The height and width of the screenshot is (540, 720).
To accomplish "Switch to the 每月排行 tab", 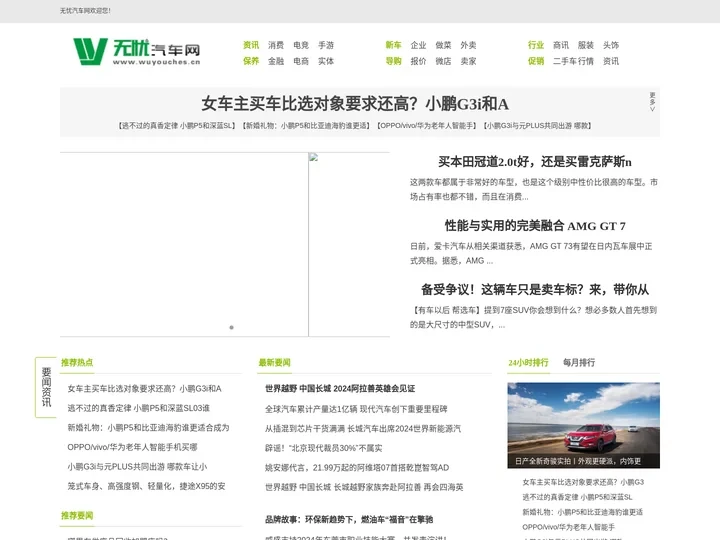I will tap(579, 362).
